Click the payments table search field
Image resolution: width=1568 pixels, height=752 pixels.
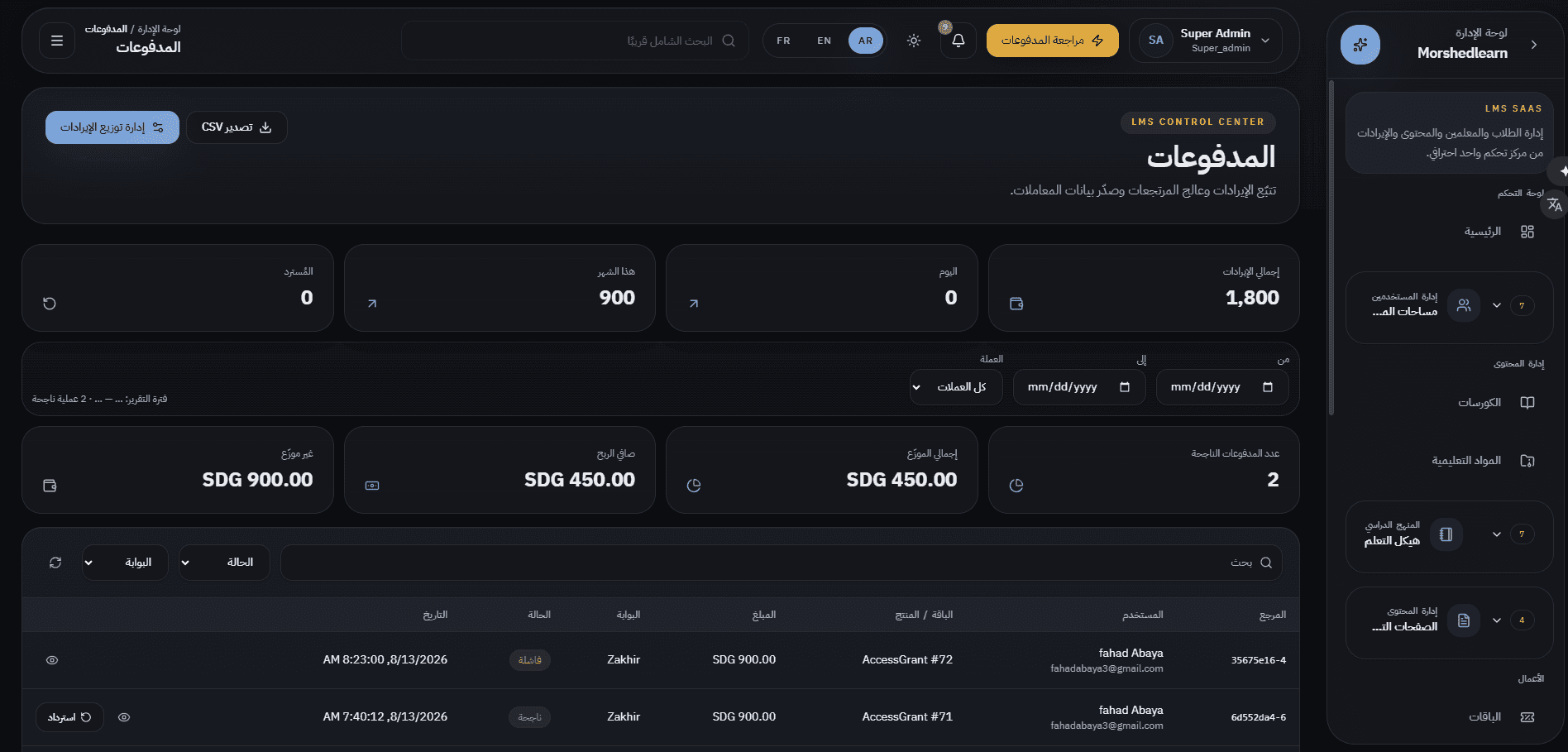tap(782, 563)
